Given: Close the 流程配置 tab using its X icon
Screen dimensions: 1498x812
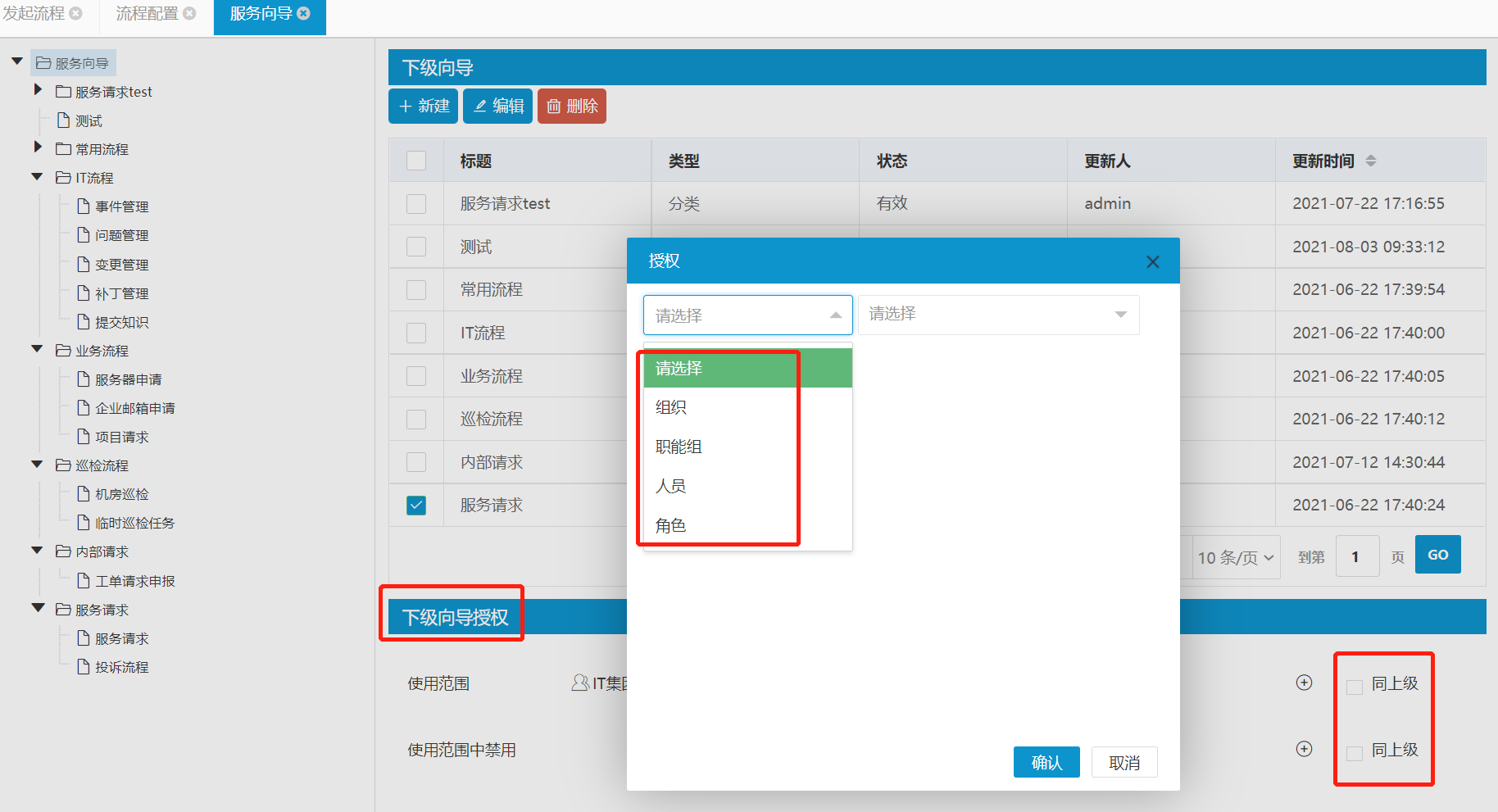Looking at the screenshot, I should point(189,13).
